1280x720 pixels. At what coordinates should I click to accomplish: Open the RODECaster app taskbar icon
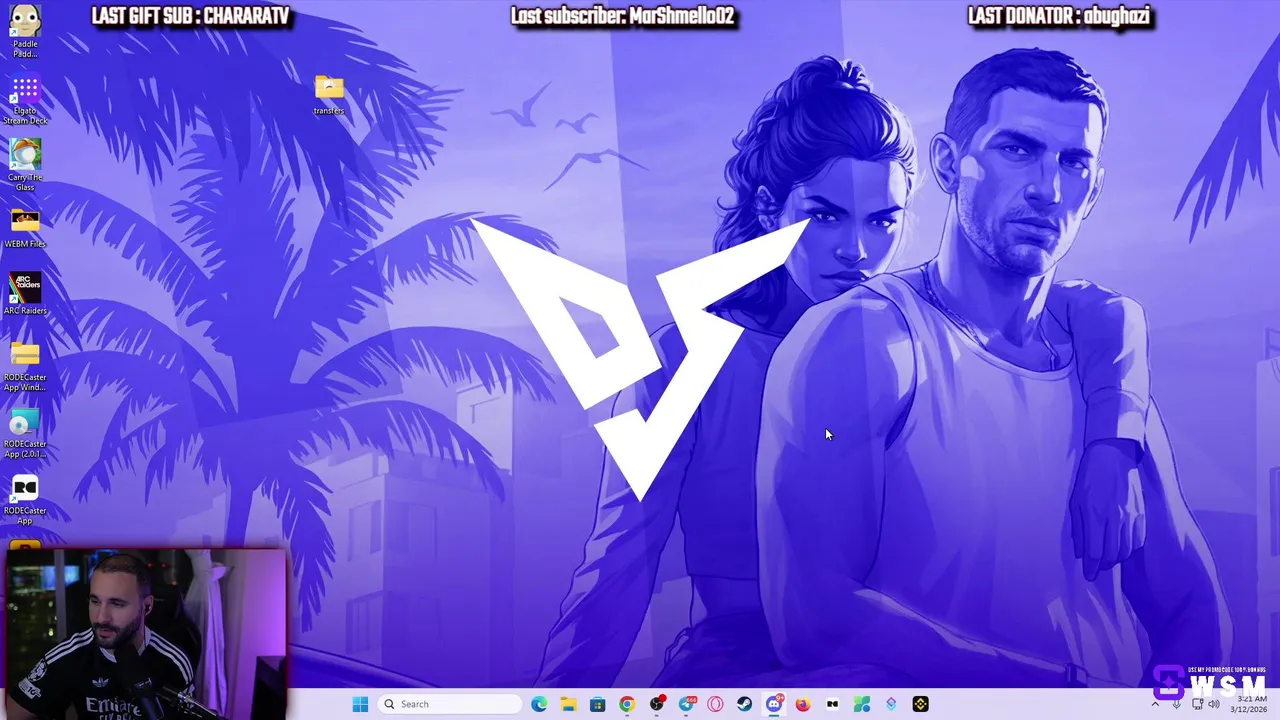coord(832,704)
